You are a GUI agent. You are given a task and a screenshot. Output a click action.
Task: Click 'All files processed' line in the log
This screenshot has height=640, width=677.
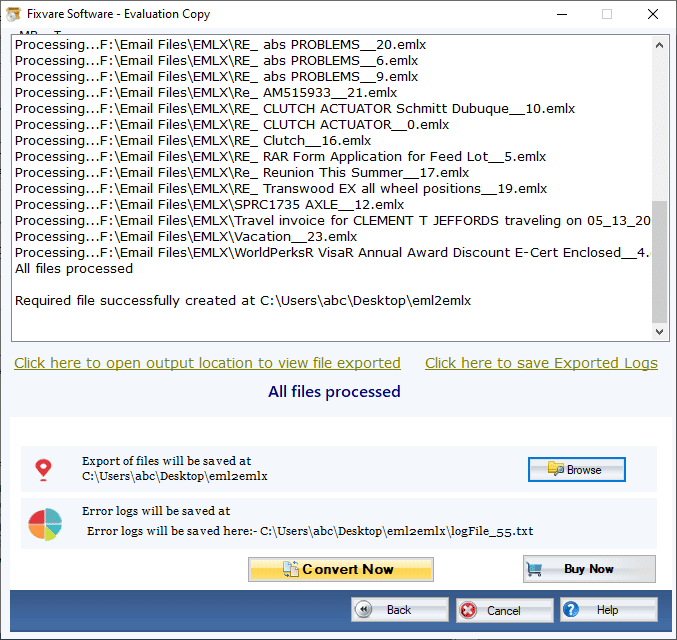pyautogui.click(x=74, y=268)
